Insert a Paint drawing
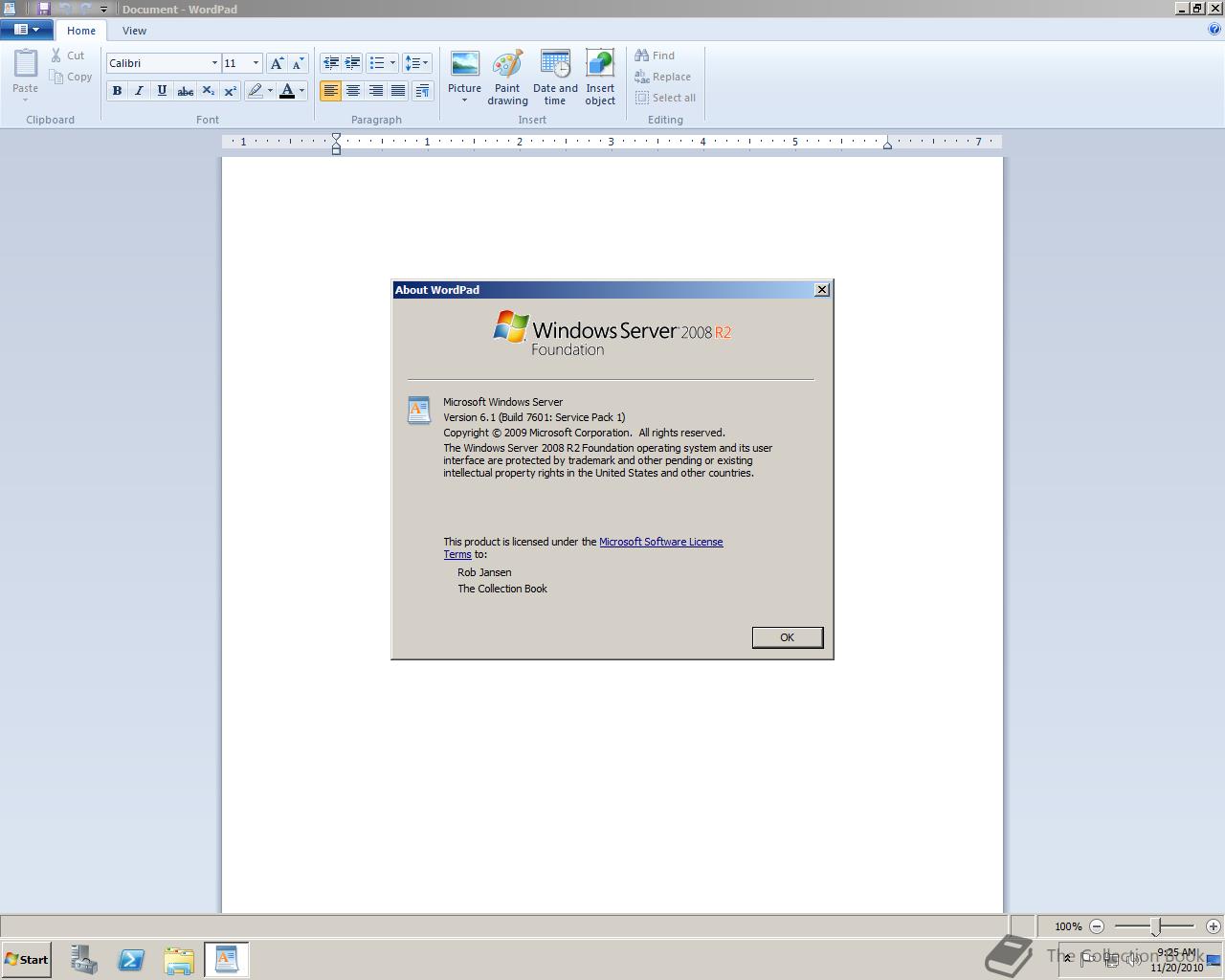The image size is (1225, 980). coord(507,78)
